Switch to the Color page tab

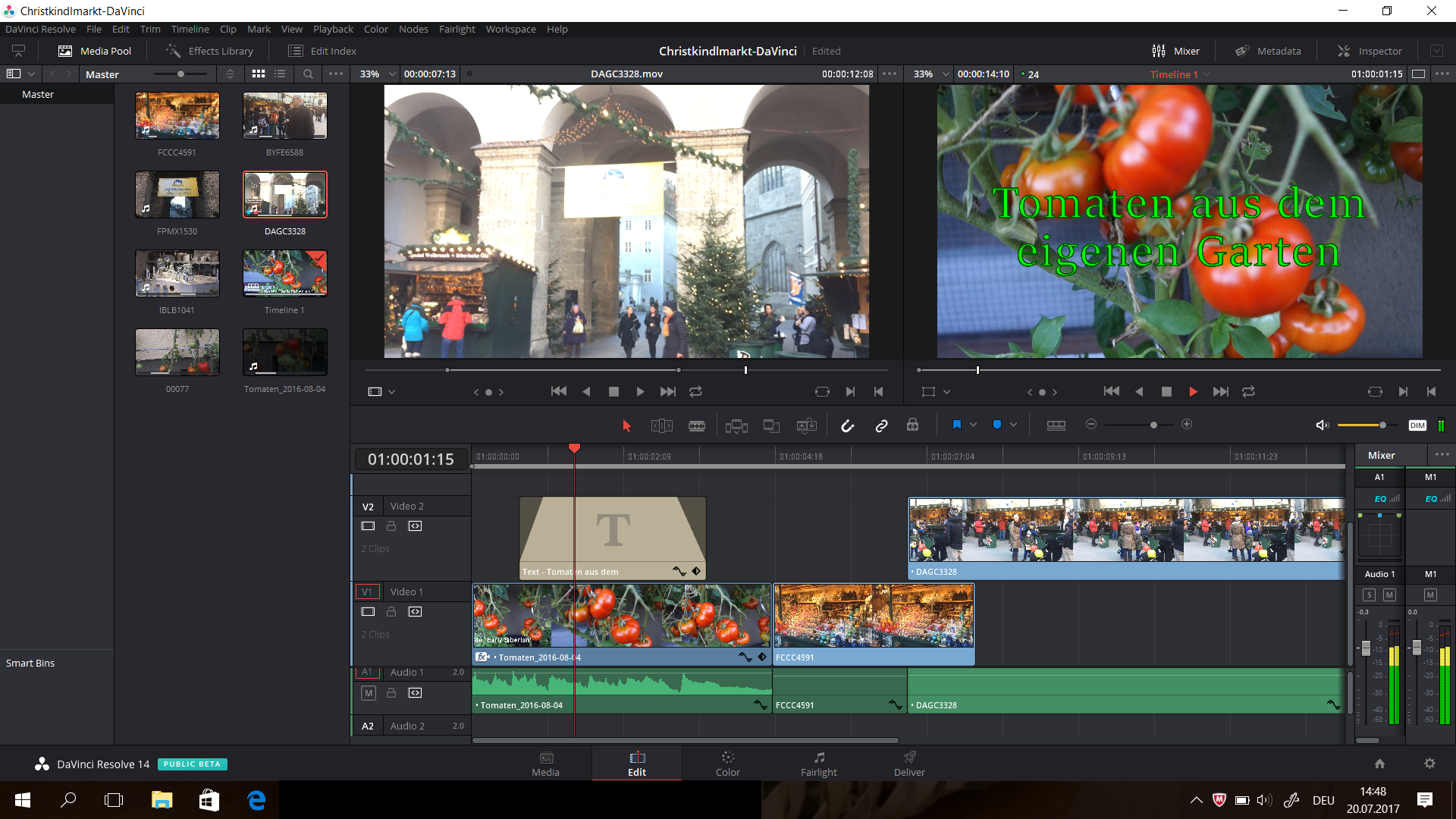(x=727, y=763)
